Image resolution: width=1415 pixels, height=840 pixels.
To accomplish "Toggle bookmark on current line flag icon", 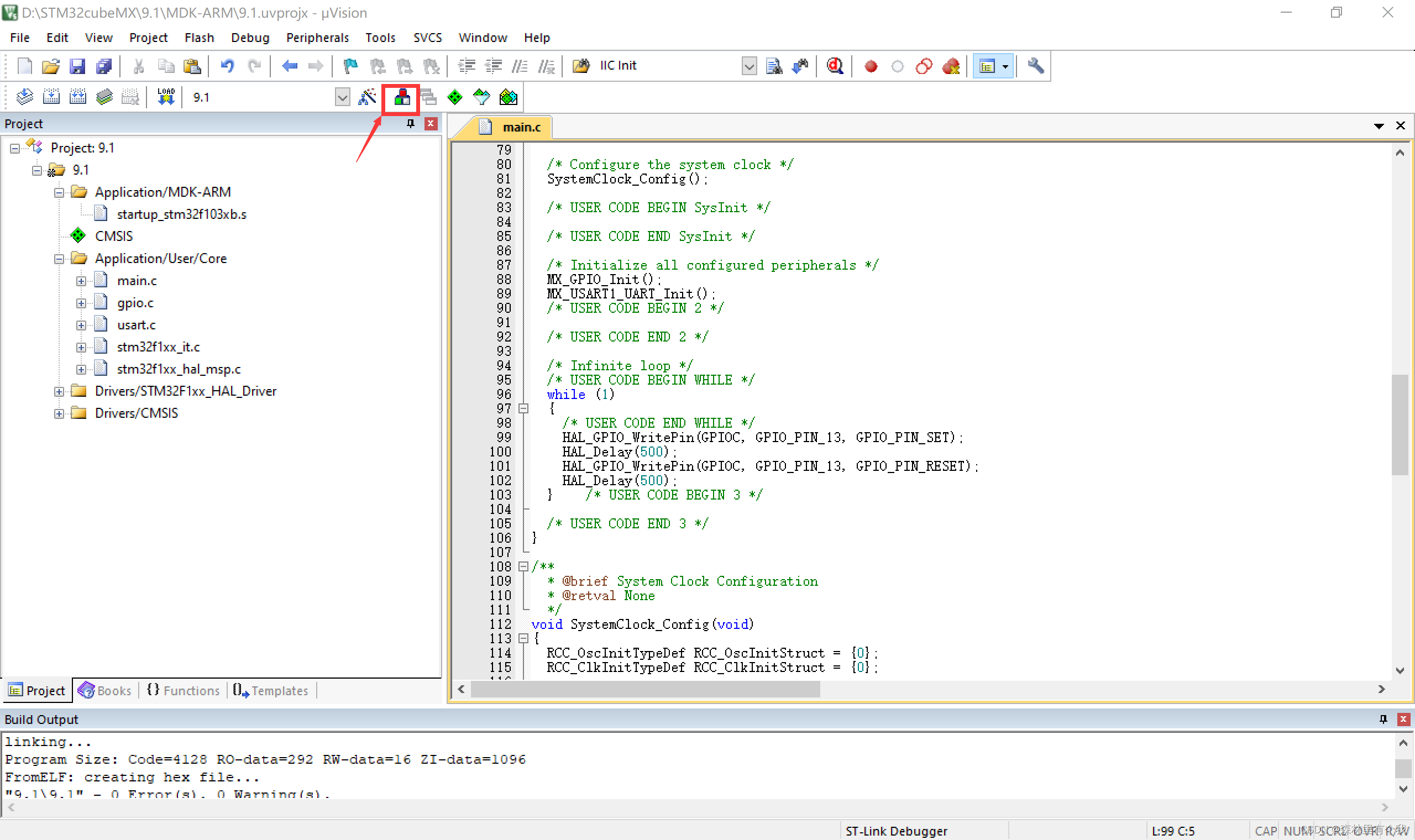I will click(350, 66).
